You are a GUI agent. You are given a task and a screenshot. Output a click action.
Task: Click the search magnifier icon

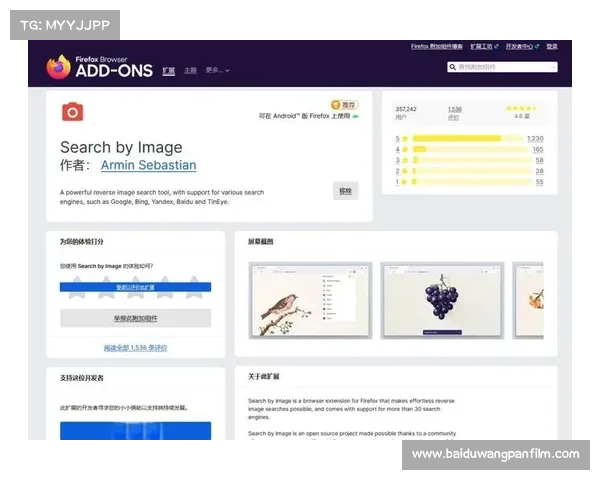click(x=453, y=67)
